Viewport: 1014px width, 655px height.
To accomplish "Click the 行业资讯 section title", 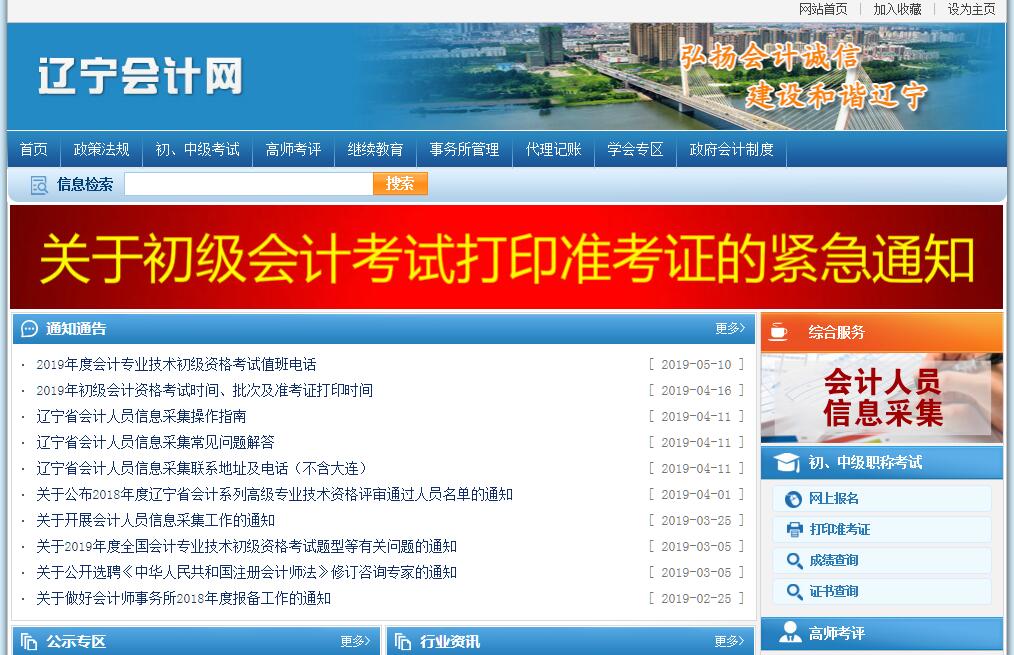I will pos(450,641).
